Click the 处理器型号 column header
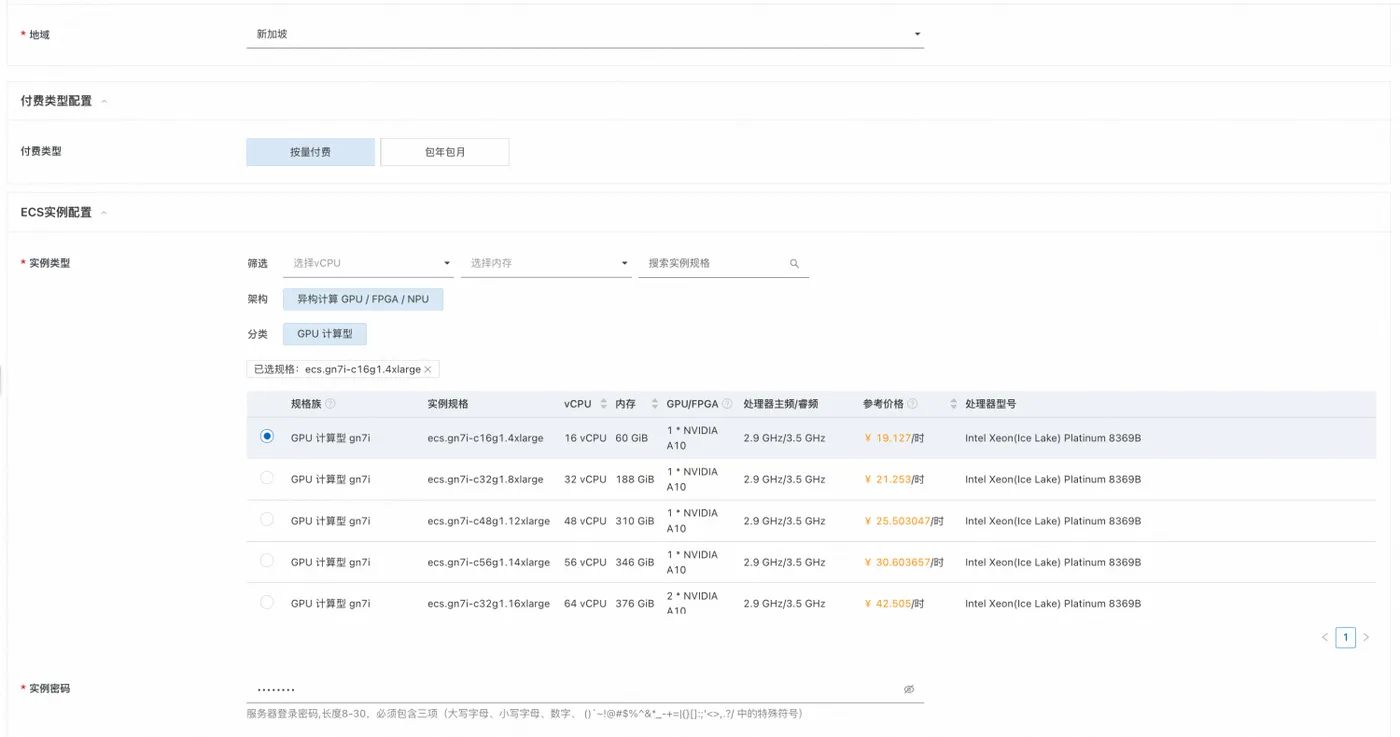The width and height of the screenshot is (1400, 737). 991,404
